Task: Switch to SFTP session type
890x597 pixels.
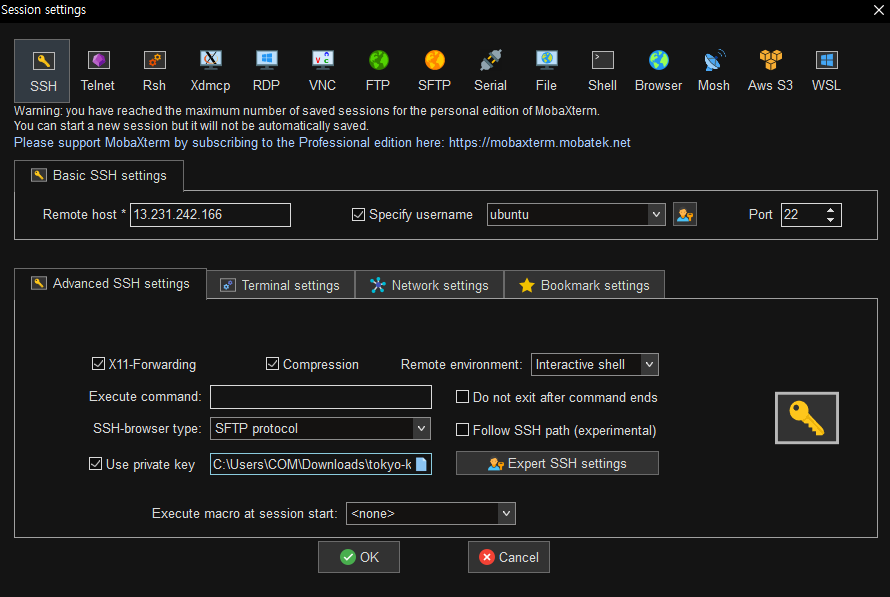Action: [x=434, y=70]
